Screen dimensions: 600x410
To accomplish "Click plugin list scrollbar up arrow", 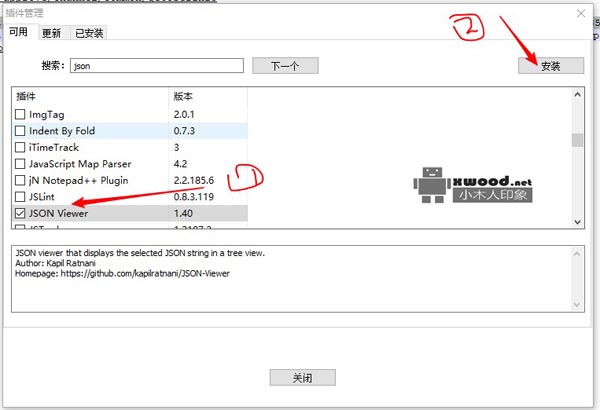I will click(x=577, y=94).
